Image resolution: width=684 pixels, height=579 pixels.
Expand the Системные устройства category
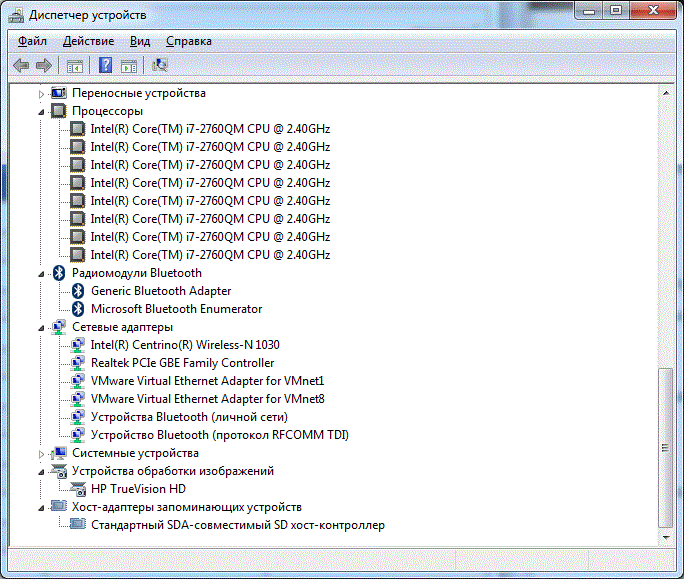[42, 453]
